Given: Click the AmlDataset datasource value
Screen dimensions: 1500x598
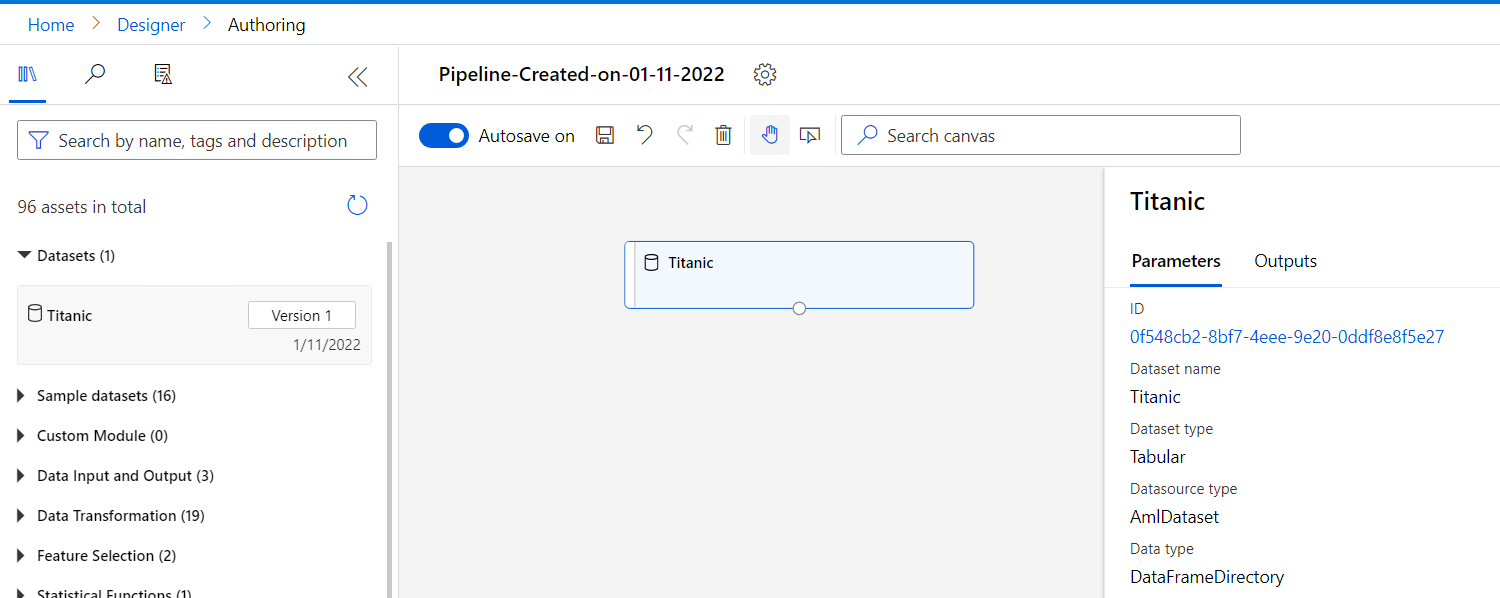Looking at the screenshot, I should [x=1175, y=517].
